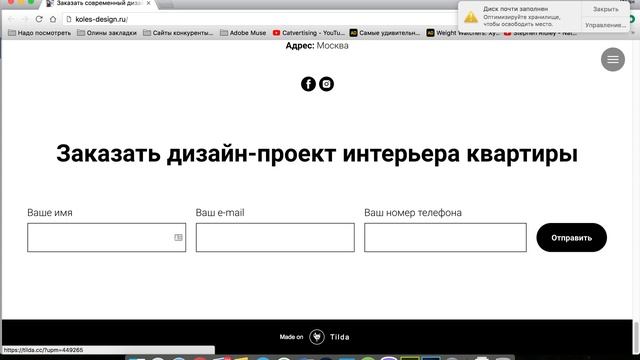Click the page vertical scrollbar thumb

(636, 338)
